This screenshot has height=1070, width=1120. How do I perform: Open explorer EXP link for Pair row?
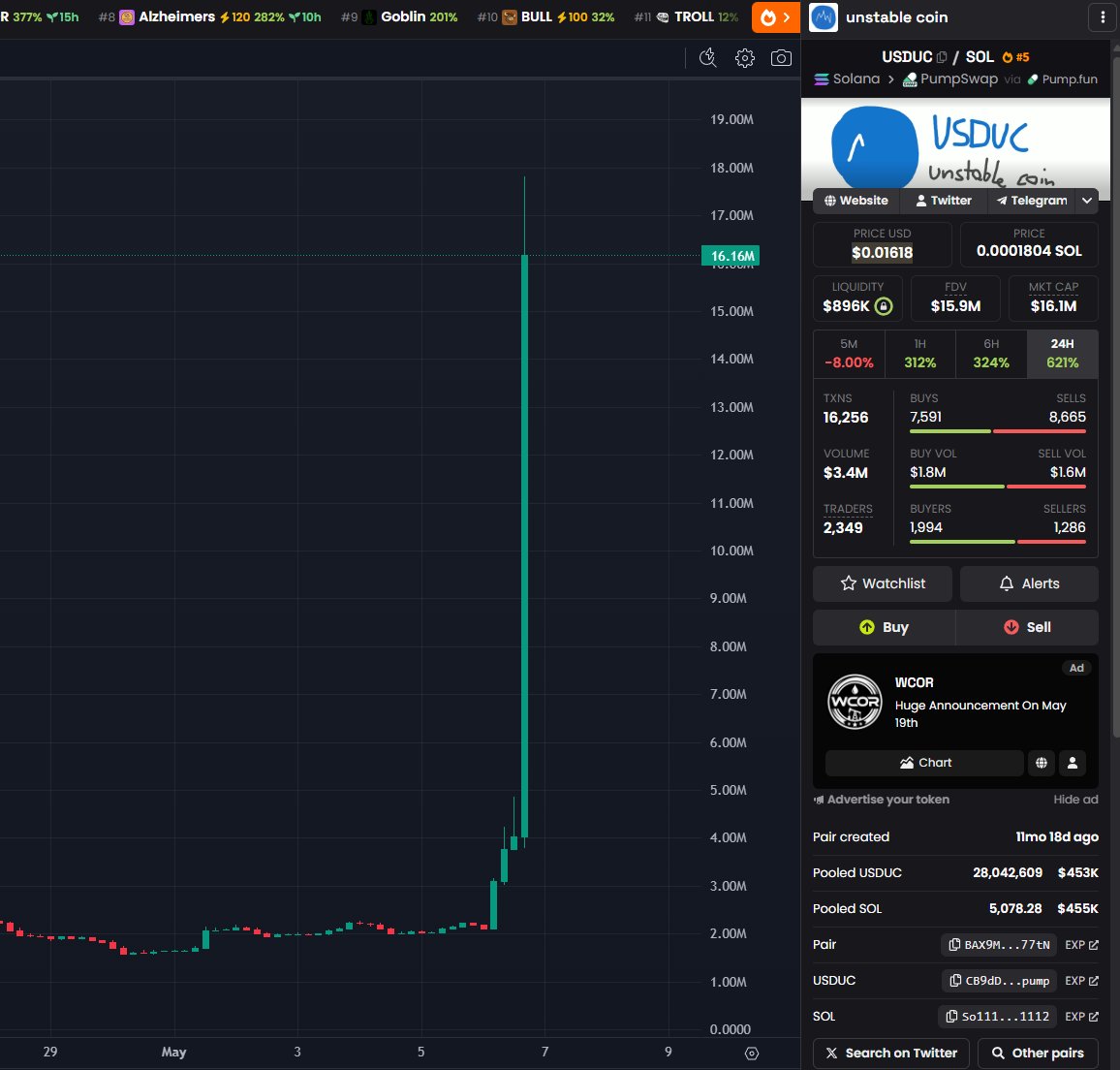pyautogui.click(x=1081, y=945)
